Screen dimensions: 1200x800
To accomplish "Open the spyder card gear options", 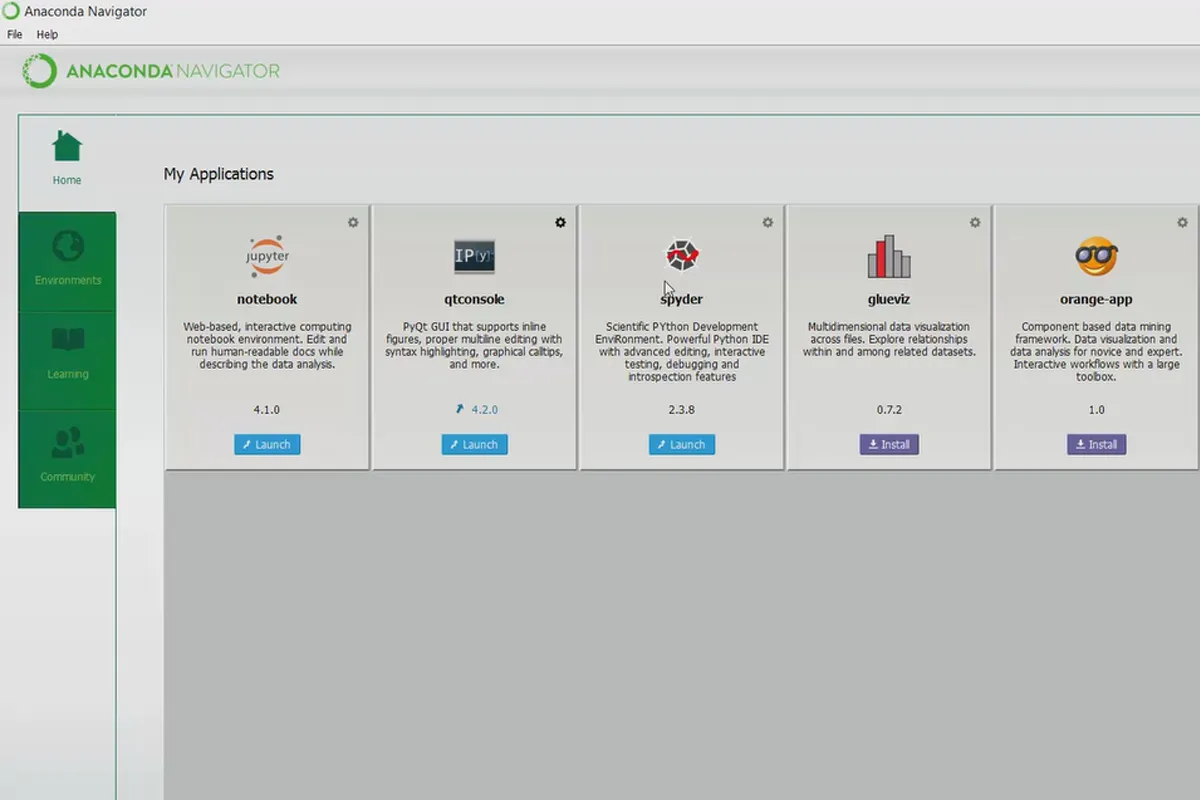I will click(x=768, y=222).
